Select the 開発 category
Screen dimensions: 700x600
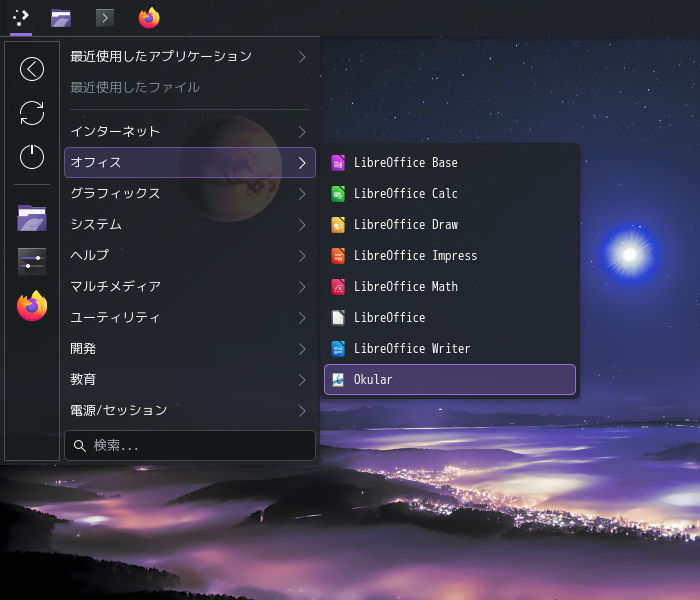(x=190, y=349)
